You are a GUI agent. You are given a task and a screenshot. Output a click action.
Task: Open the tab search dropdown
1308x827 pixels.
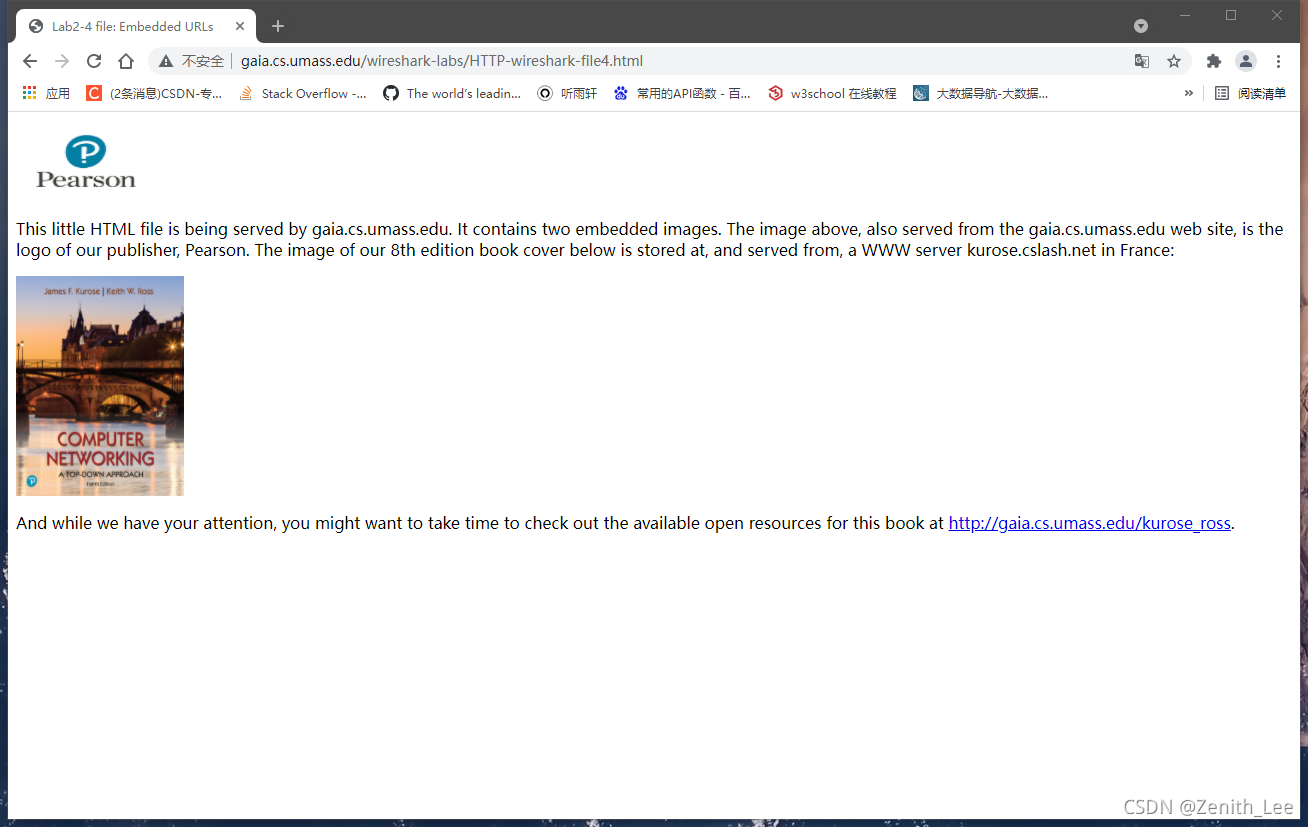[1141, 26]
